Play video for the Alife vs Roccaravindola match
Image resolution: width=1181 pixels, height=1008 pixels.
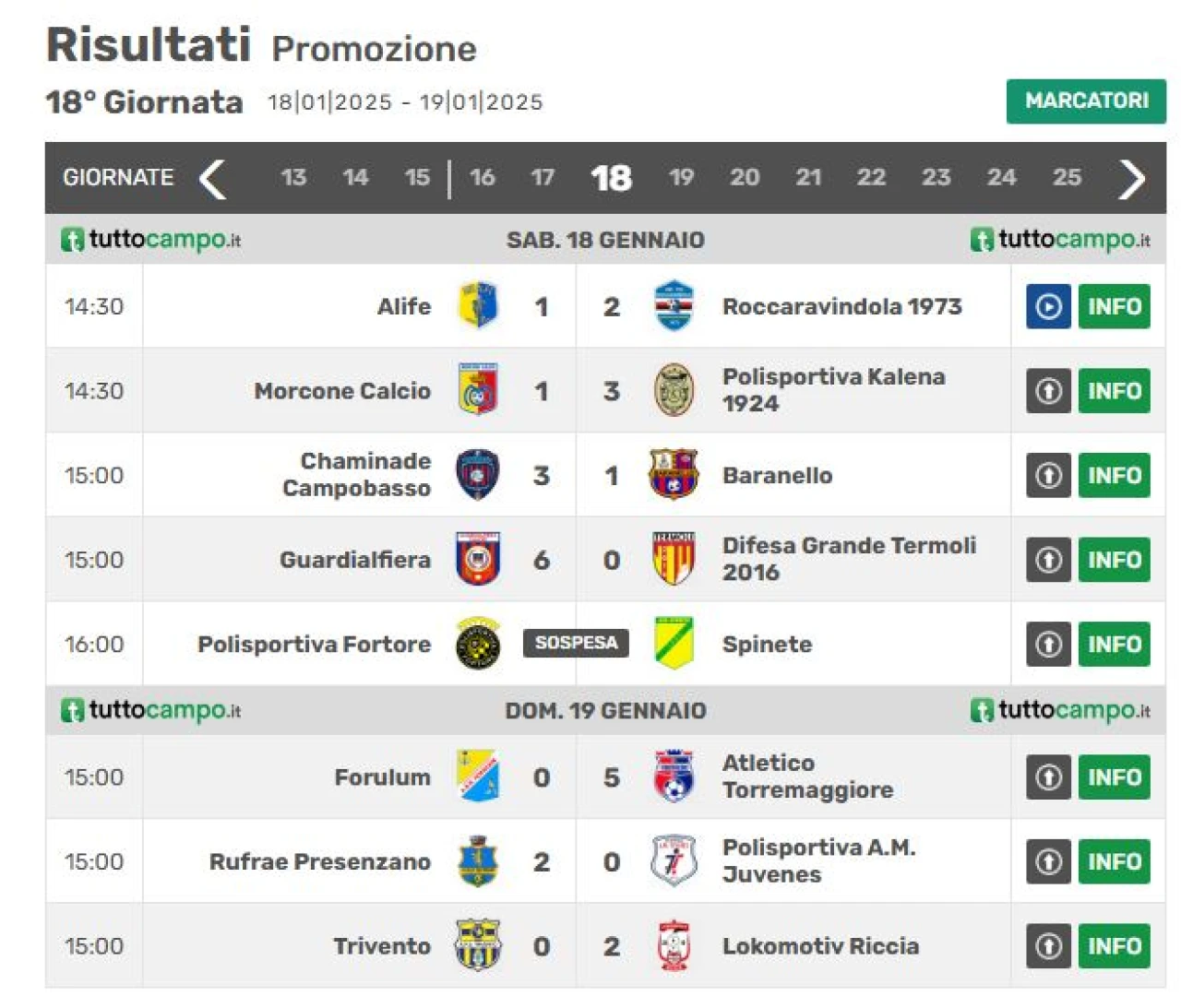[x=1048, y=306]
